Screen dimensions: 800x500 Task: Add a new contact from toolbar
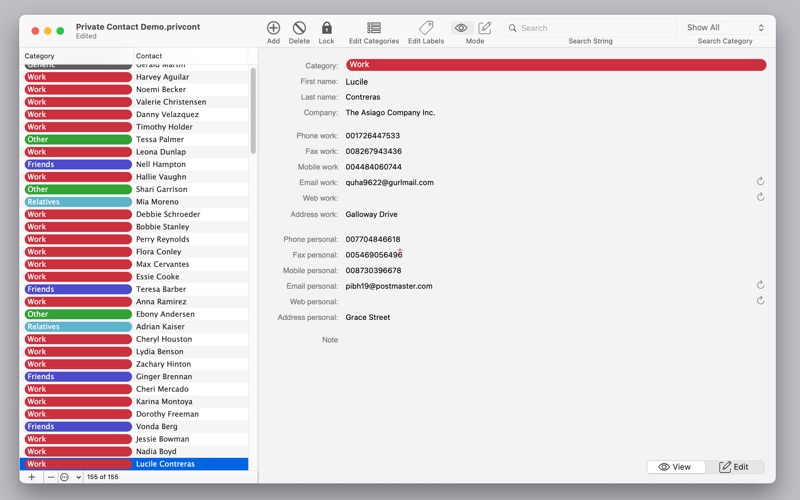[273, 28]
